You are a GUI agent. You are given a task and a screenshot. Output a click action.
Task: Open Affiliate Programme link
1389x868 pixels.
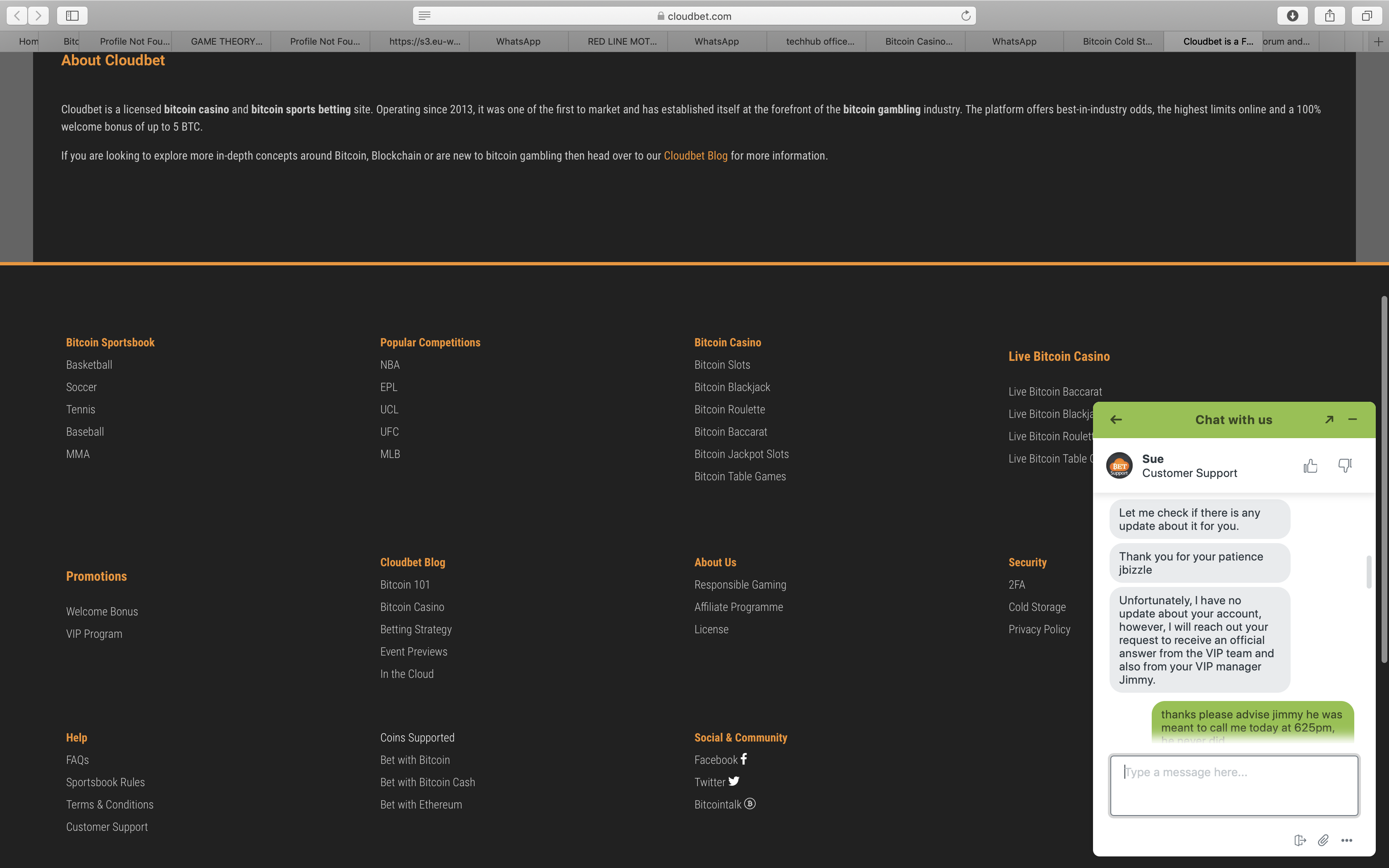[x=738, y=607]
